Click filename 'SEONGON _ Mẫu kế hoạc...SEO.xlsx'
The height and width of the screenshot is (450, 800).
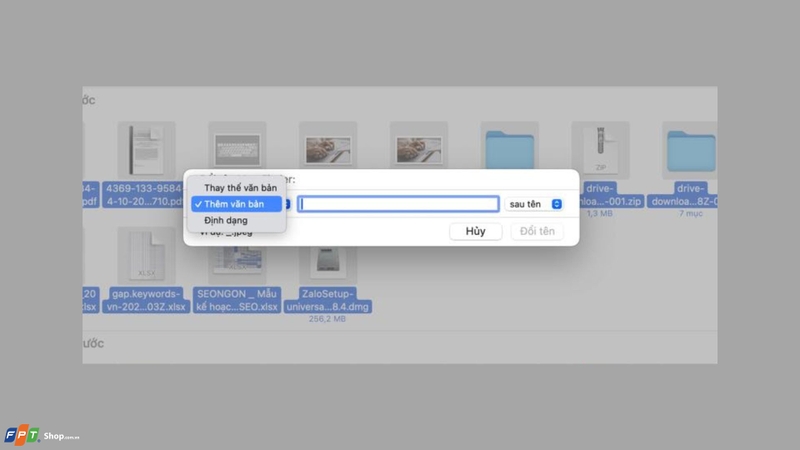click(237, 300)
